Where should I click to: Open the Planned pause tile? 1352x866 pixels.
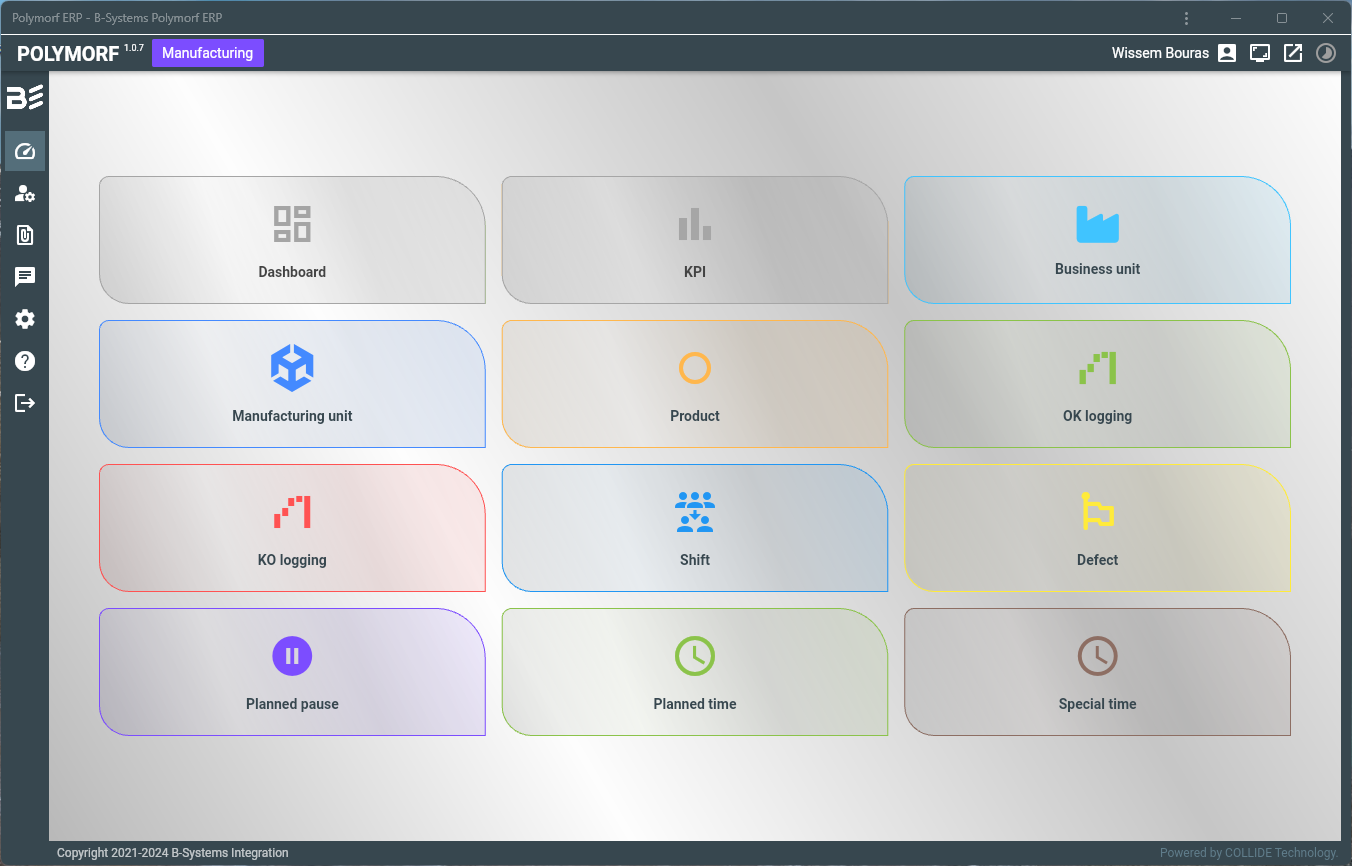click(x=292, y=672)
